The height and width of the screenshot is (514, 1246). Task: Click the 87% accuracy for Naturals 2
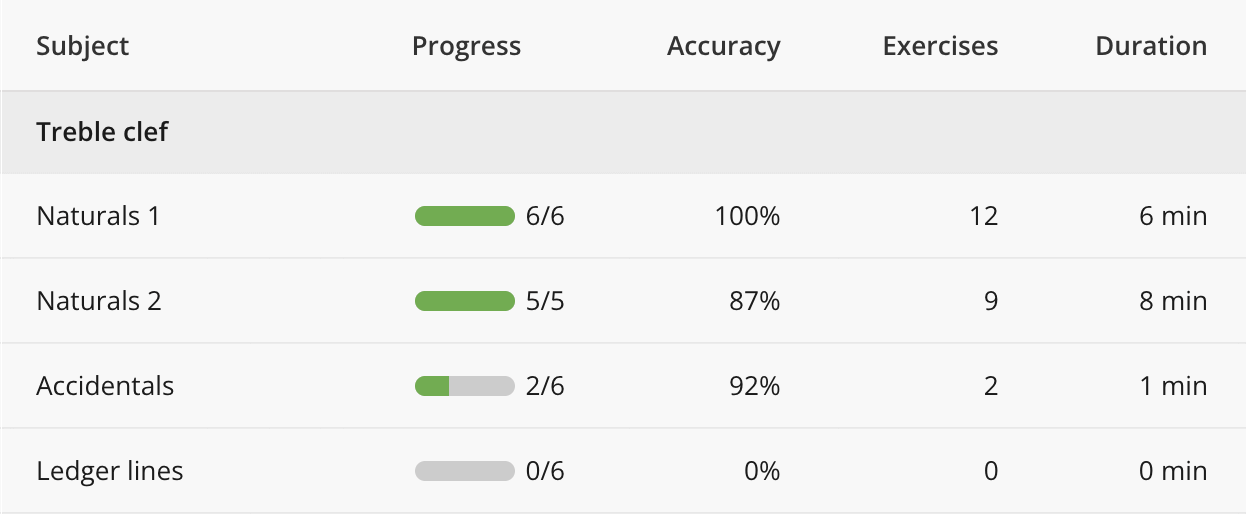(x=755, y=301)
